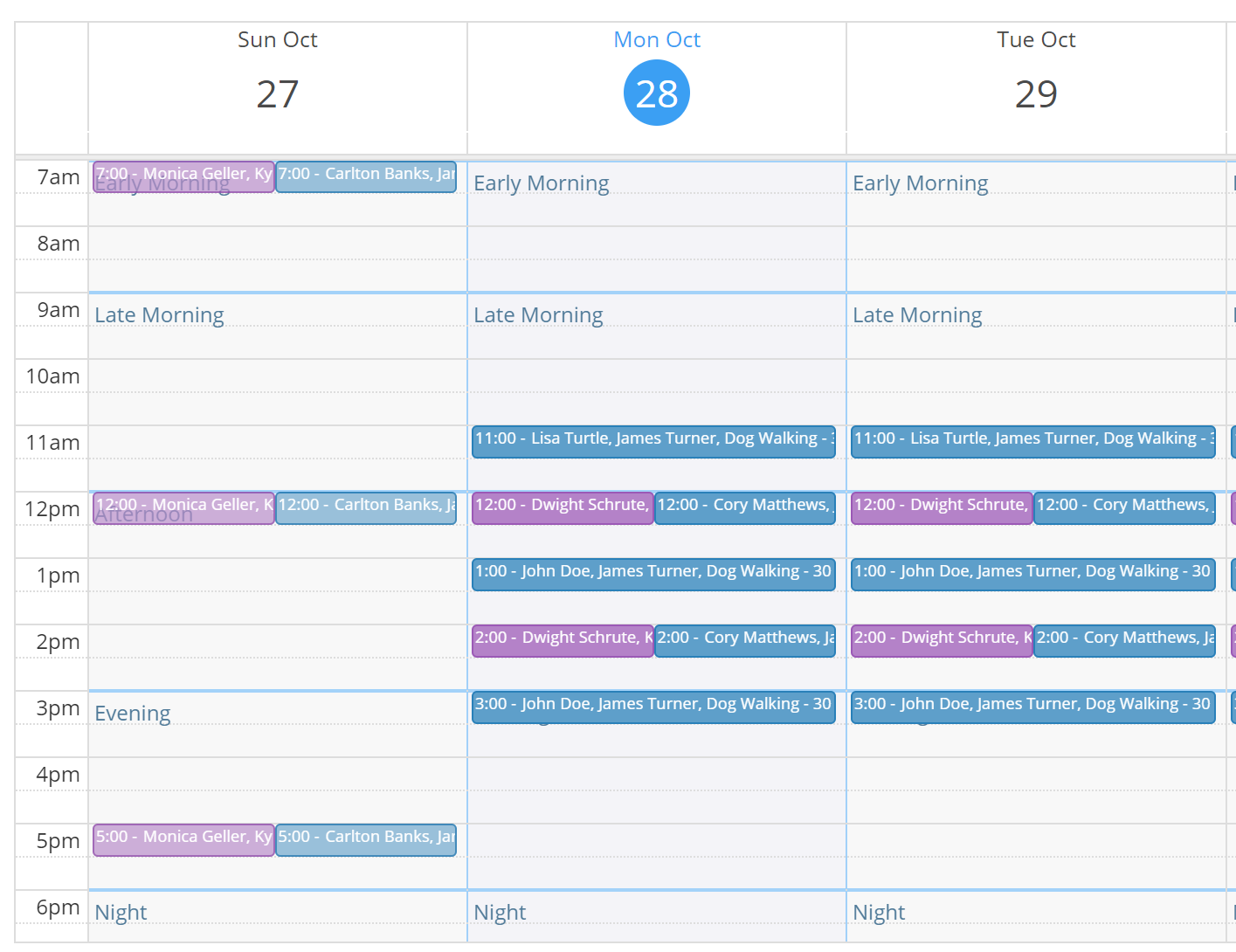Click the 5pm time axis label
The height and width of the screenshot is (952, 1236).
59,841
